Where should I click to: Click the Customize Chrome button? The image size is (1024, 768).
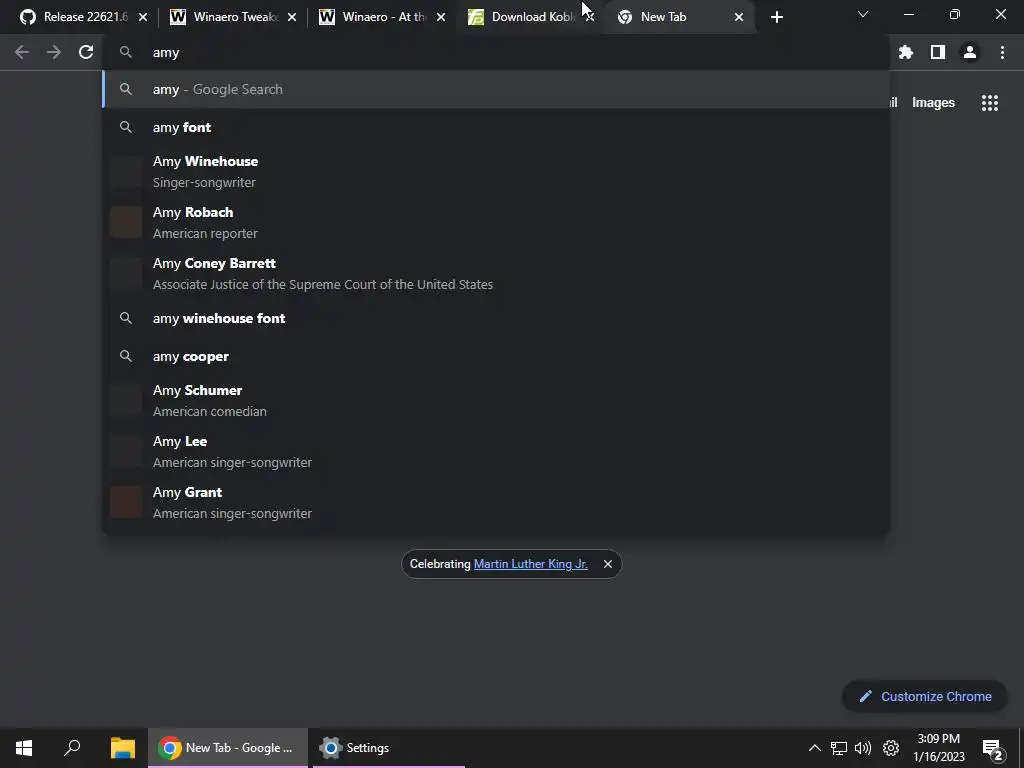click(925, 696)
